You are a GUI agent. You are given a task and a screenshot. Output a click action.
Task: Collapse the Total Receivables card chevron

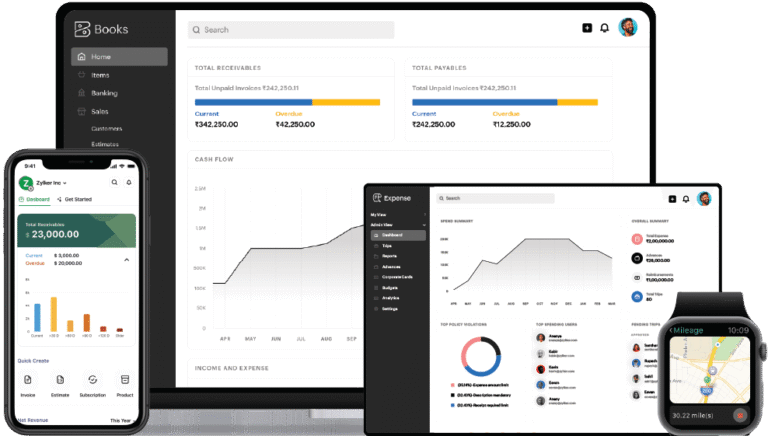click(126, 260)
